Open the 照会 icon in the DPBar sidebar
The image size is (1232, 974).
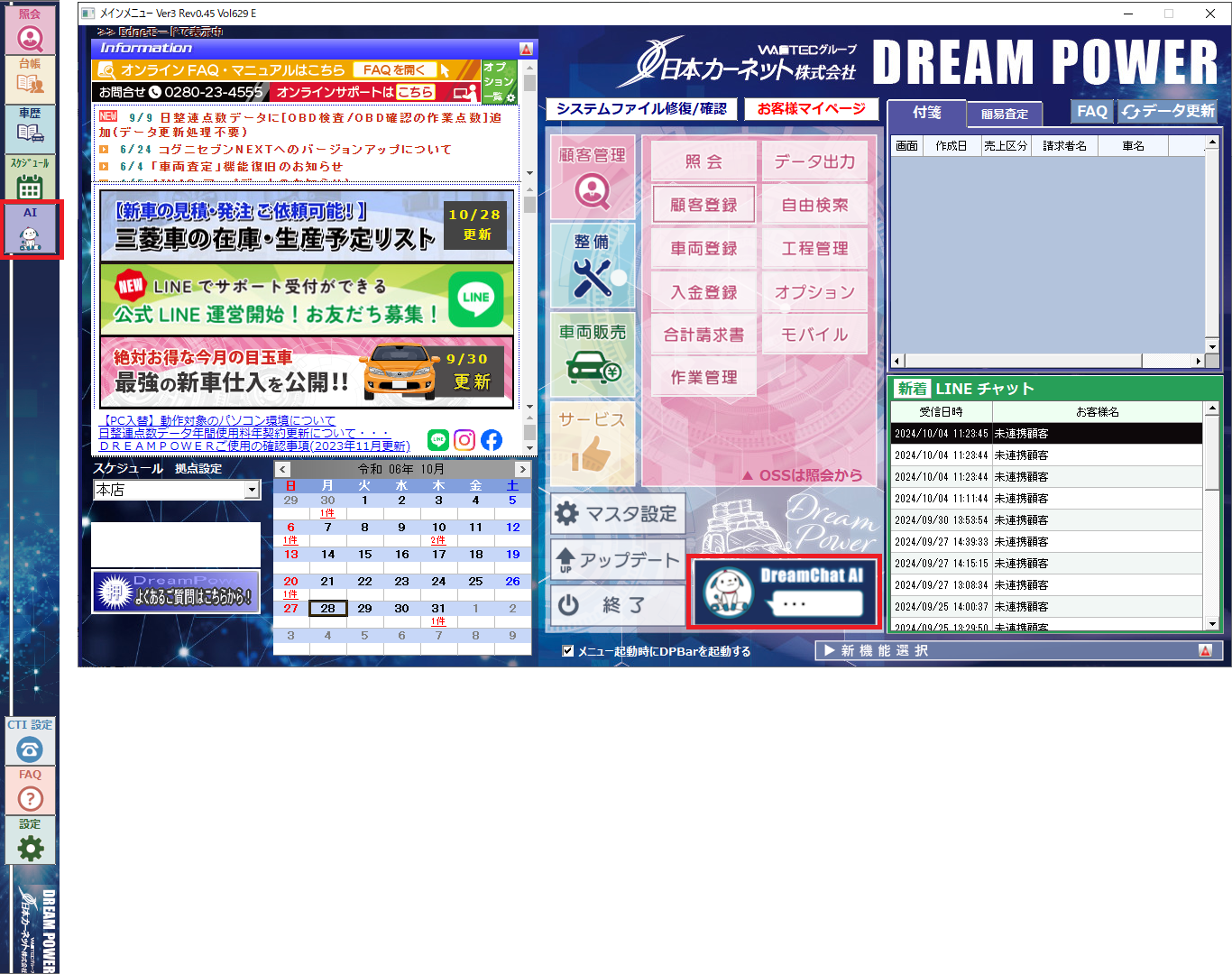[x=30, y=31]
